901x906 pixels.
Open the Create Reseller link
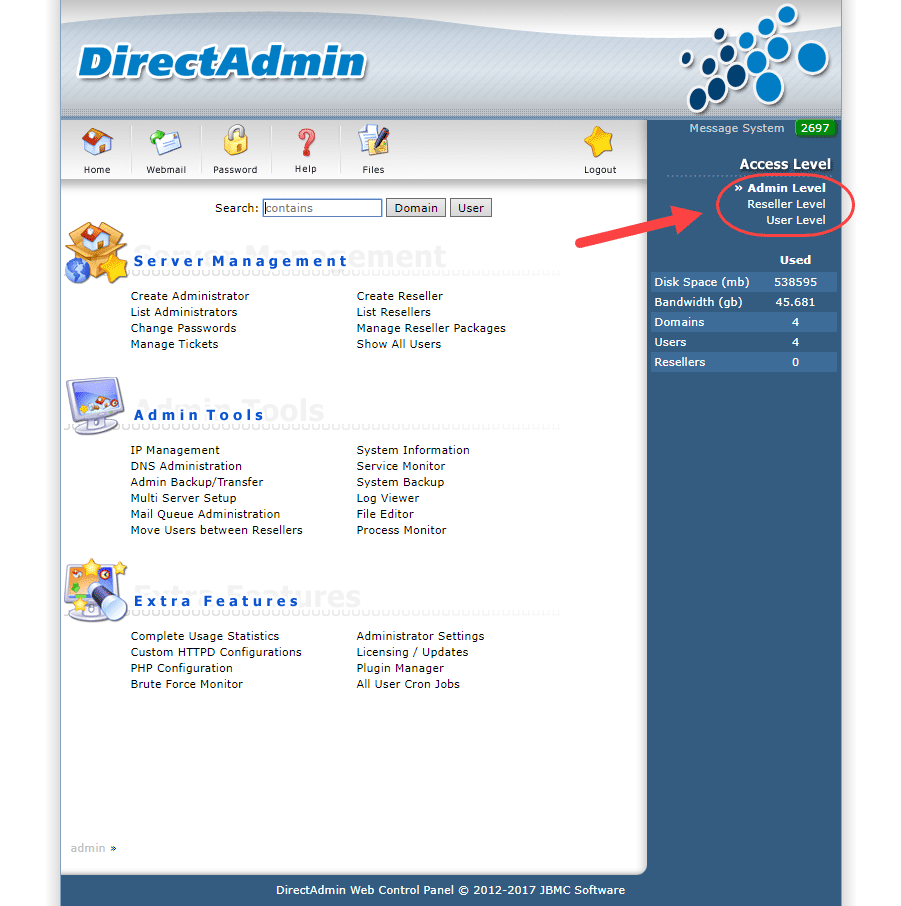[x=399, y=296]
